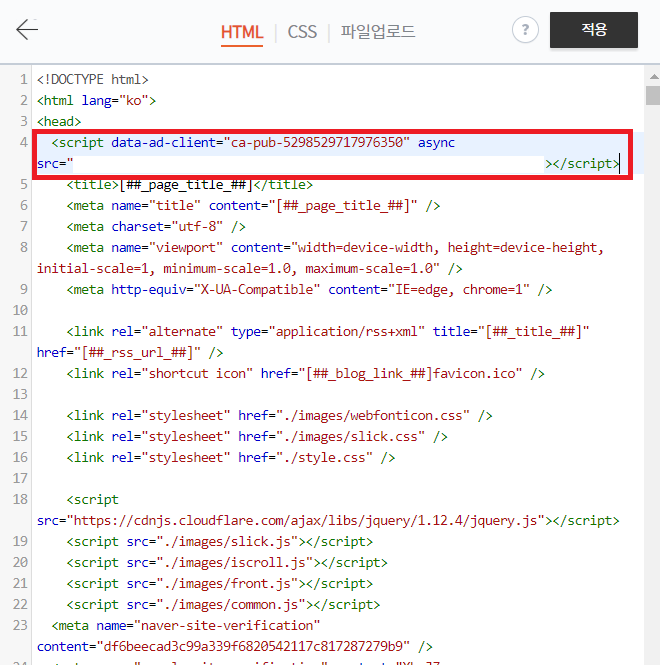Click the async attribute on line 4
Viewport: 660px width, 665px height.
[436, 142]
